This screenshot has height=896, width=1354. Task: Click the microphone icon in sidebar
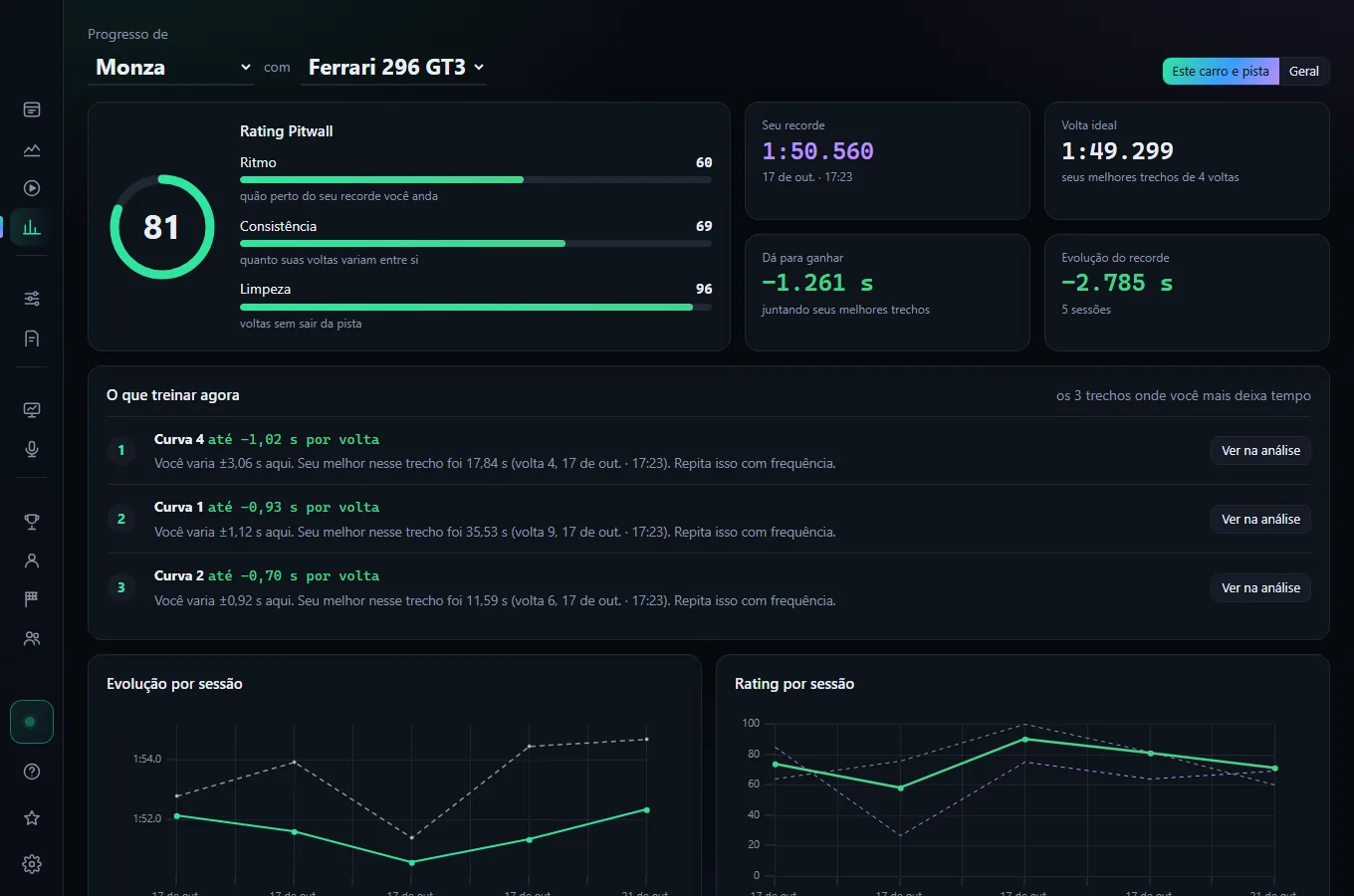click(x=32, y=449)
